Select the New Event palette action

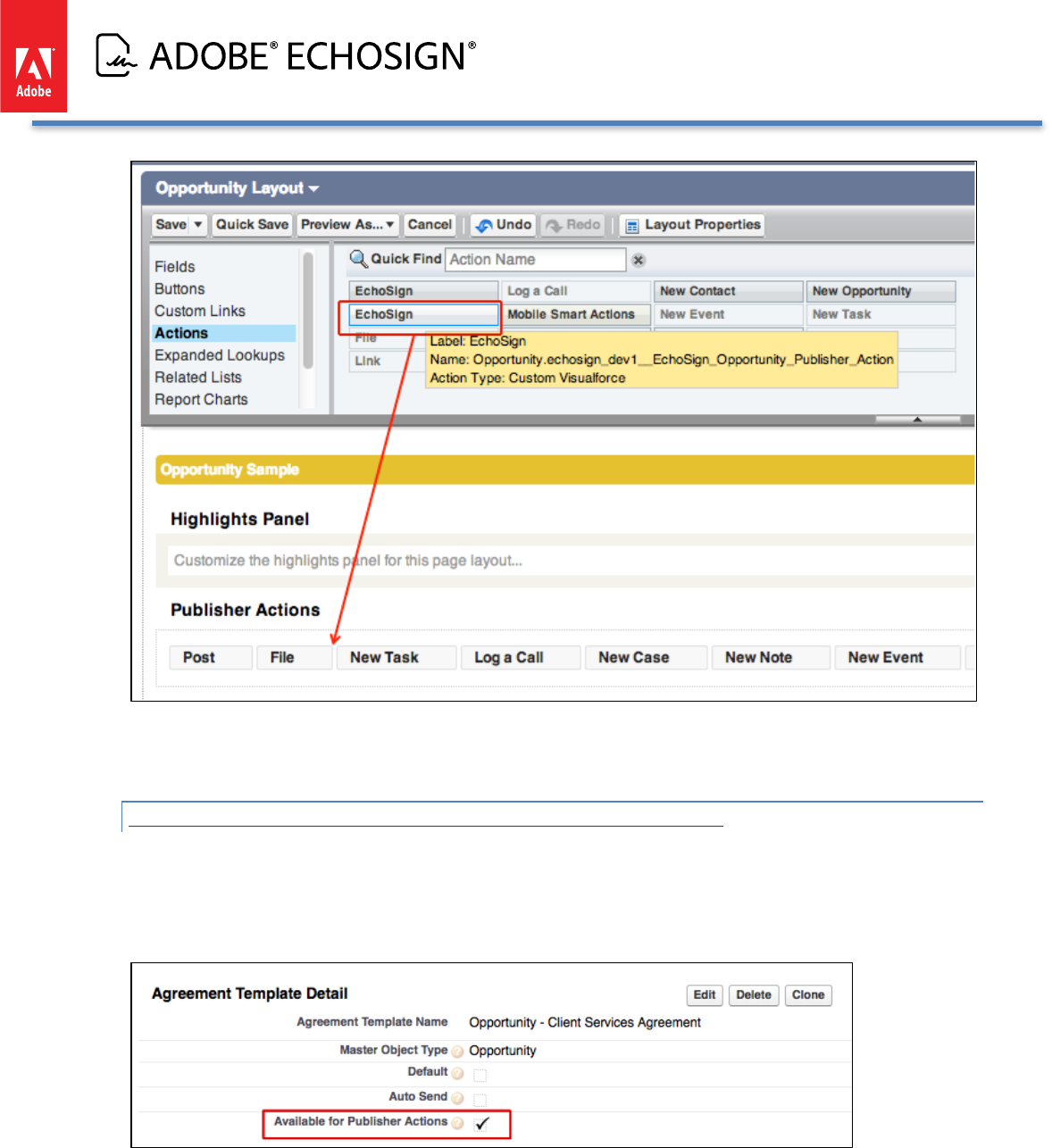click(729, 314)
